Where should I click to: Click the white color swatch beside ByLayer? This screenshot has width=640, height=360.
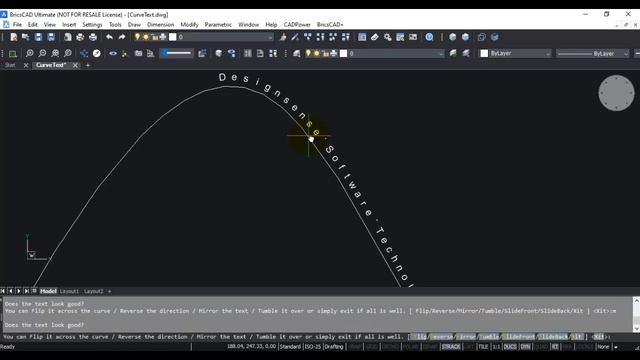[484, 53]
